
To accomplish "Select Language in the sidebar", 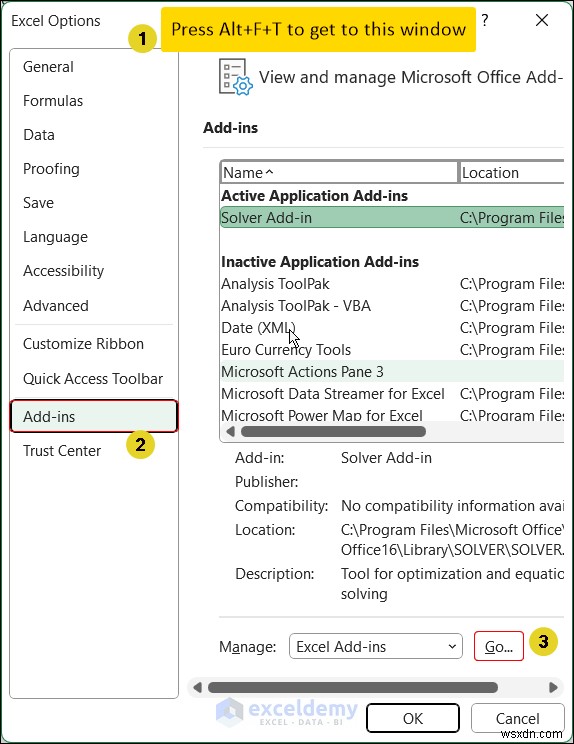I will pyautogui.click(x=55, y=237).
